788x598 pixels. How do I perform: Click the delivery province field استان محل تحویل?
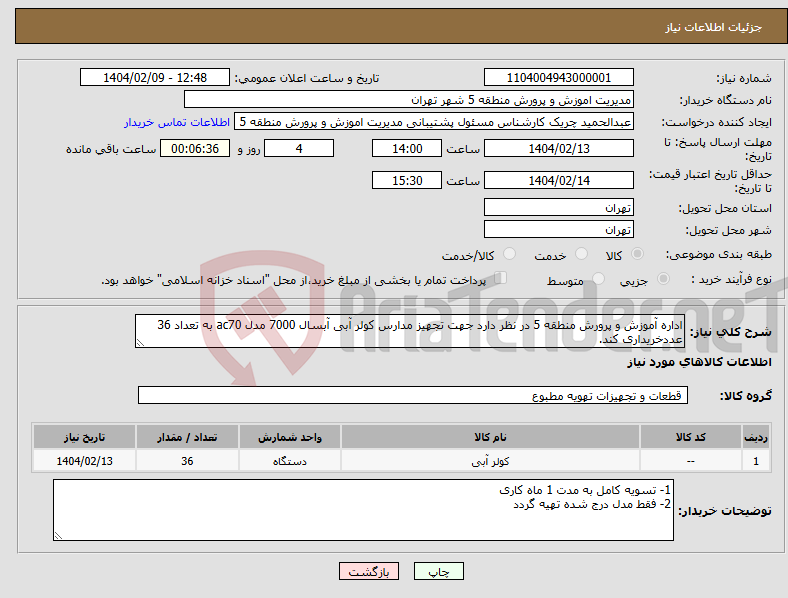558,207
